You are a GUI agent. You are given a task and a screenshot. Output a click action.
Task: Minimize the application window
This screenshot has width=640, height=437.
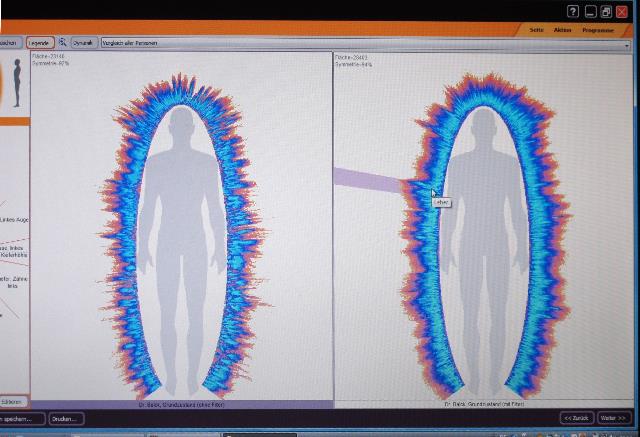[x=590, y=11]
